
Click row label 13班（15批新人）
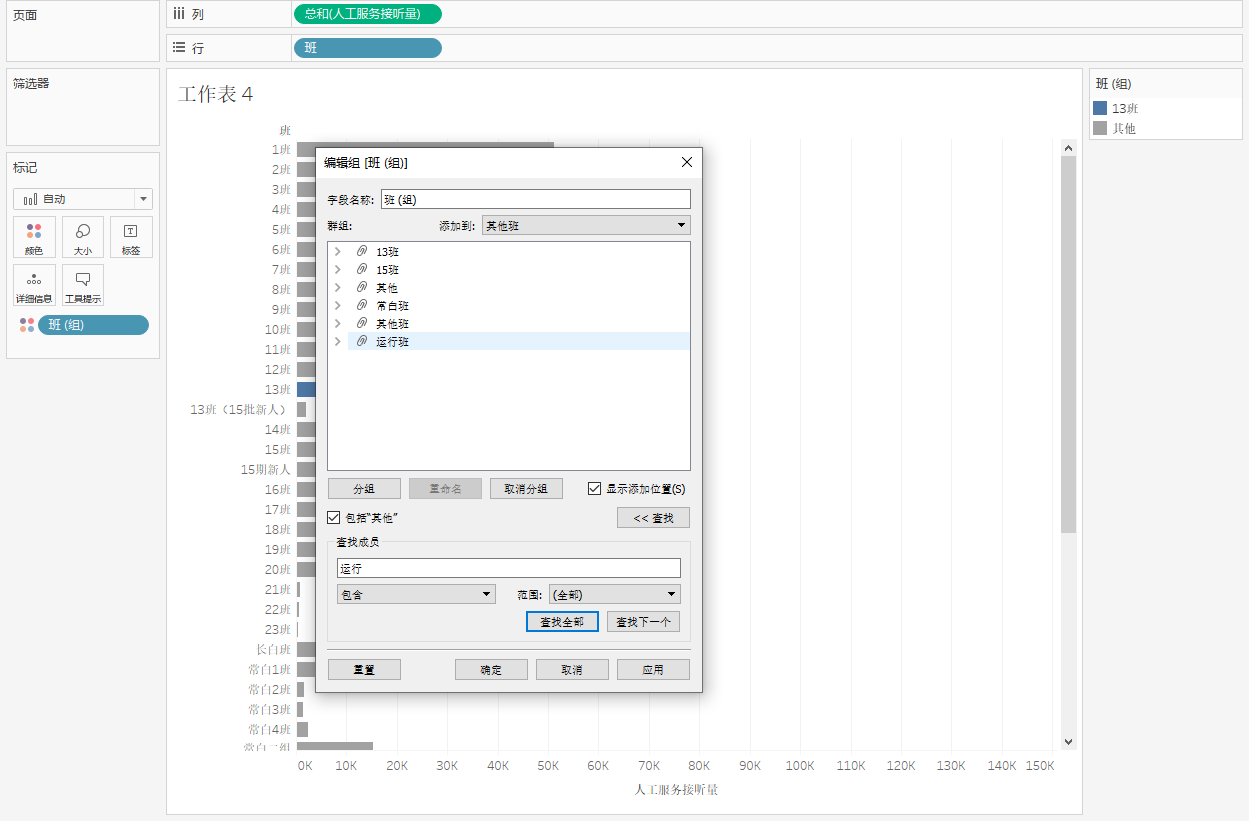click(x=240, y=409)
